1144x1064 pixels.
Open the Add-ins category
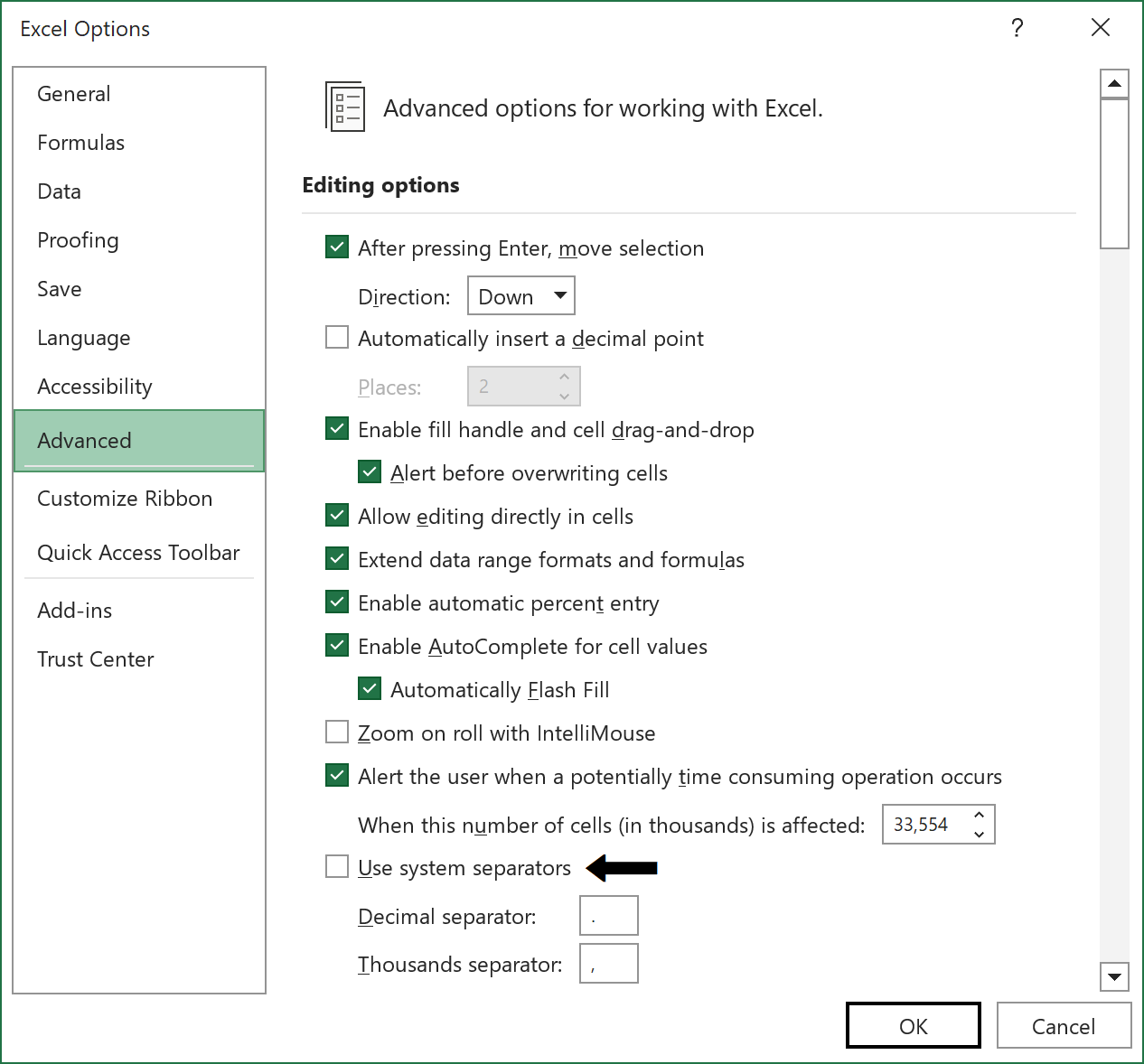click(x=139, y=611)
